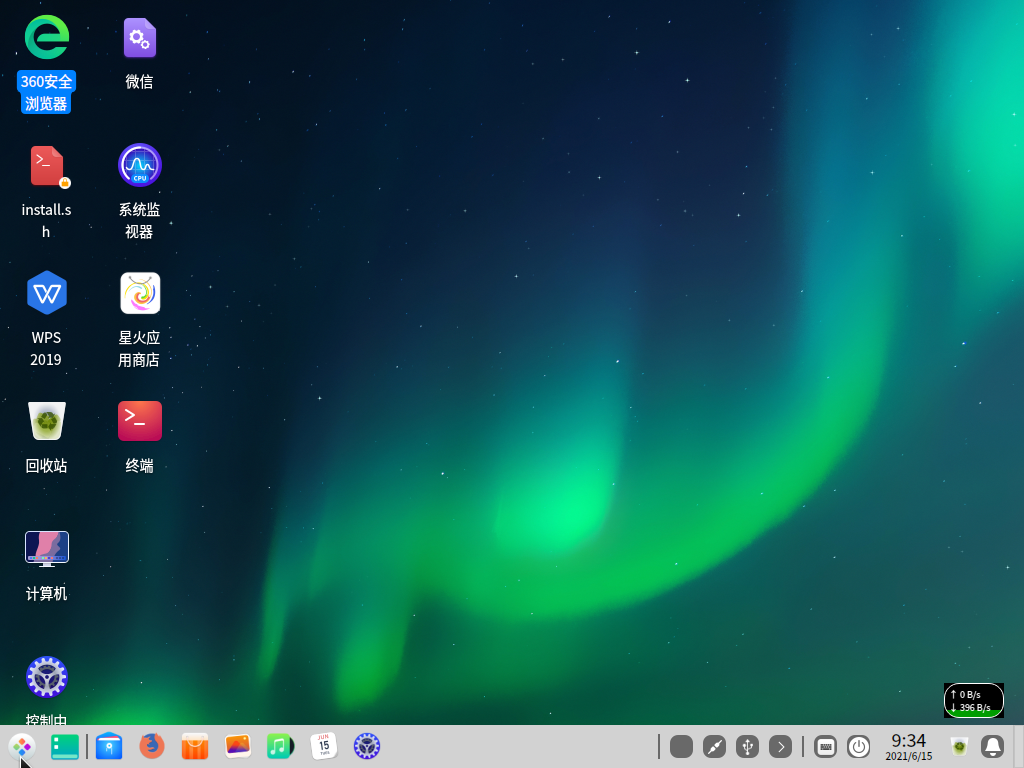Select the 星火应用商店 desktop icon
The image size is (1024, 768).
140,294
